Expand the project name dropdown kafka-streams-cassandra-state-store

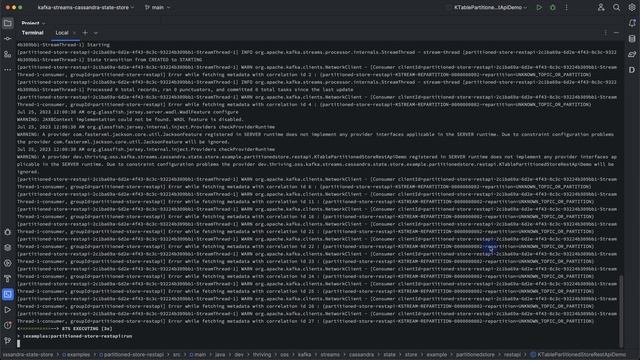[86, 7]
